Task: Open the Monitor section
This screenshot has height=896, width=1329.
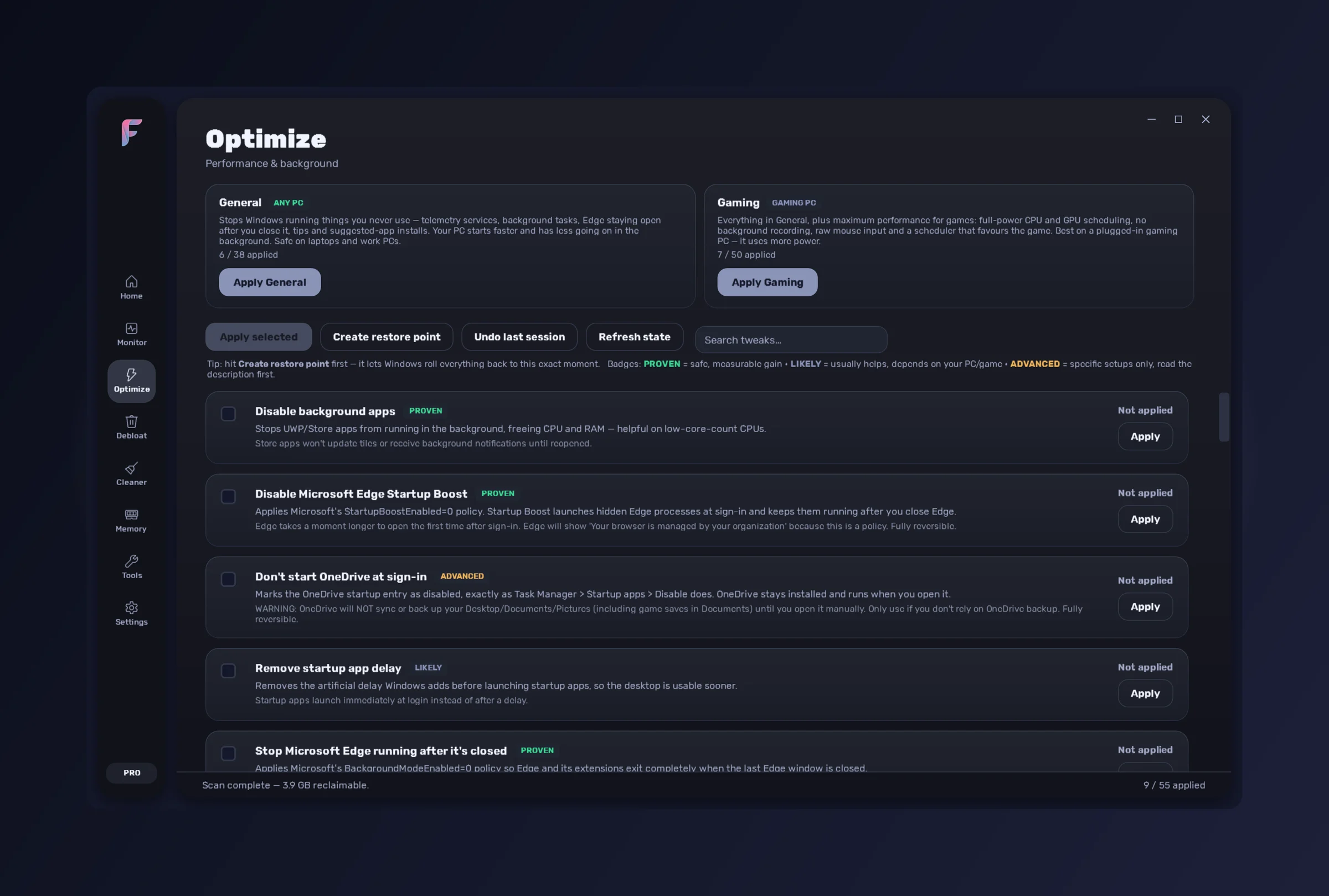Action: pyautogui.click(x=131, y=334)
